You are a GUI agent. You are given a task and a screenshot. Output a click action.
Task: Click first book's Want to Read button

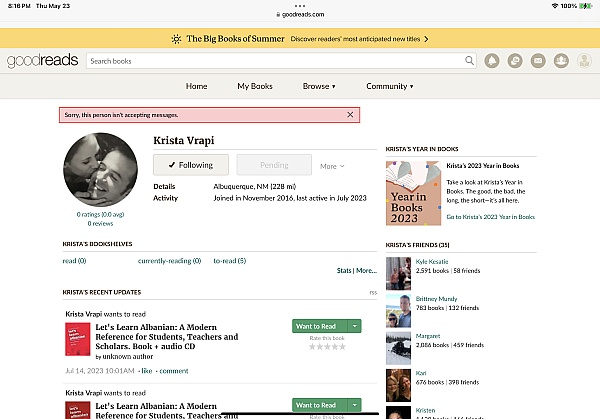(x=320, y=326)
